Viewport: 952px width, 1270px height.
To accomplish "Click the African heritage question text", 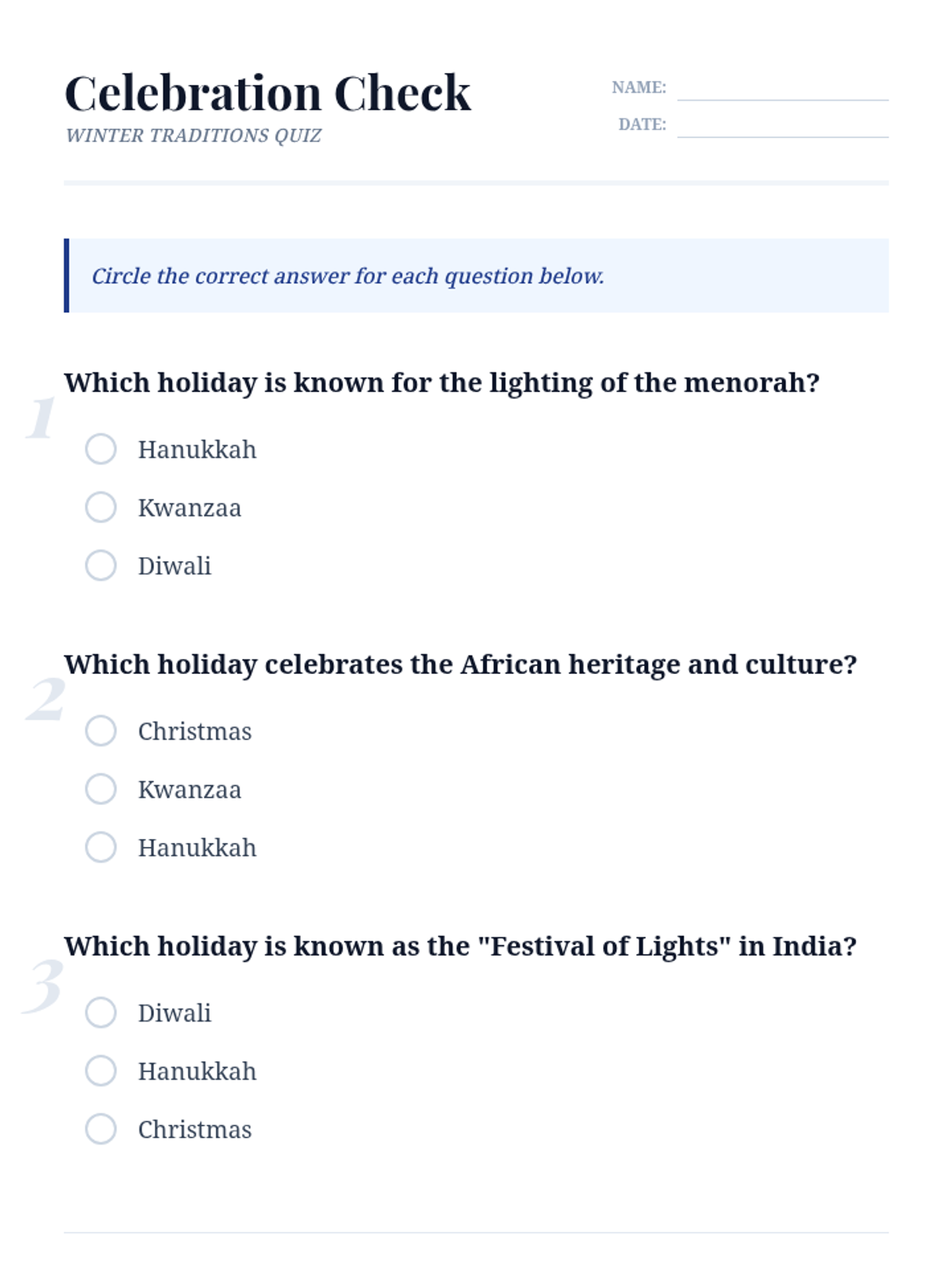I will [x=461, y=664].
